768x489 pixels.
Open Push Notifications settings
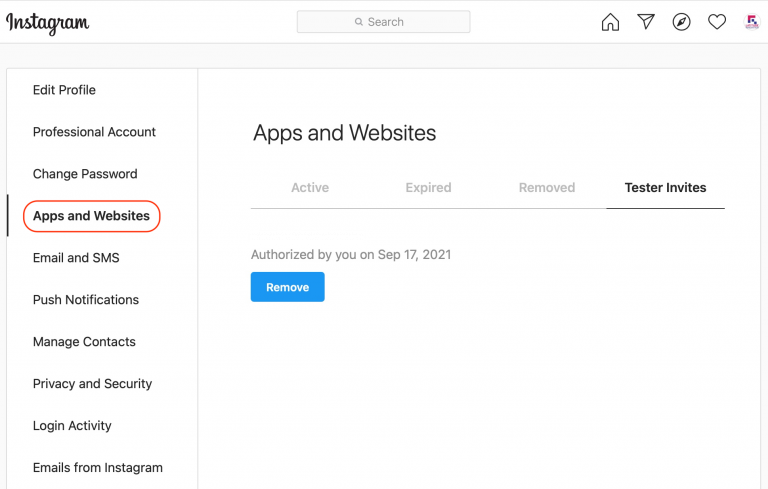click(x=86, y=300)
